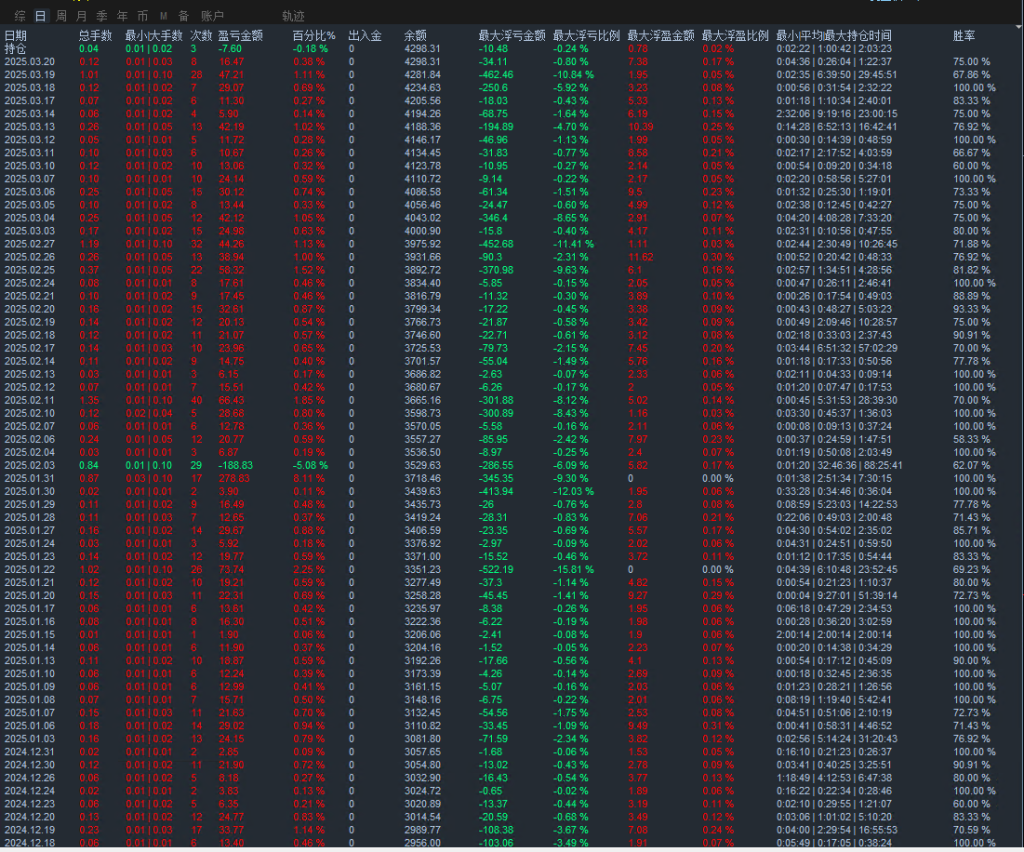This screenshot has height=852, width=1024.
Task: Sort by 盈亏金额 column header
Action: 240,36
